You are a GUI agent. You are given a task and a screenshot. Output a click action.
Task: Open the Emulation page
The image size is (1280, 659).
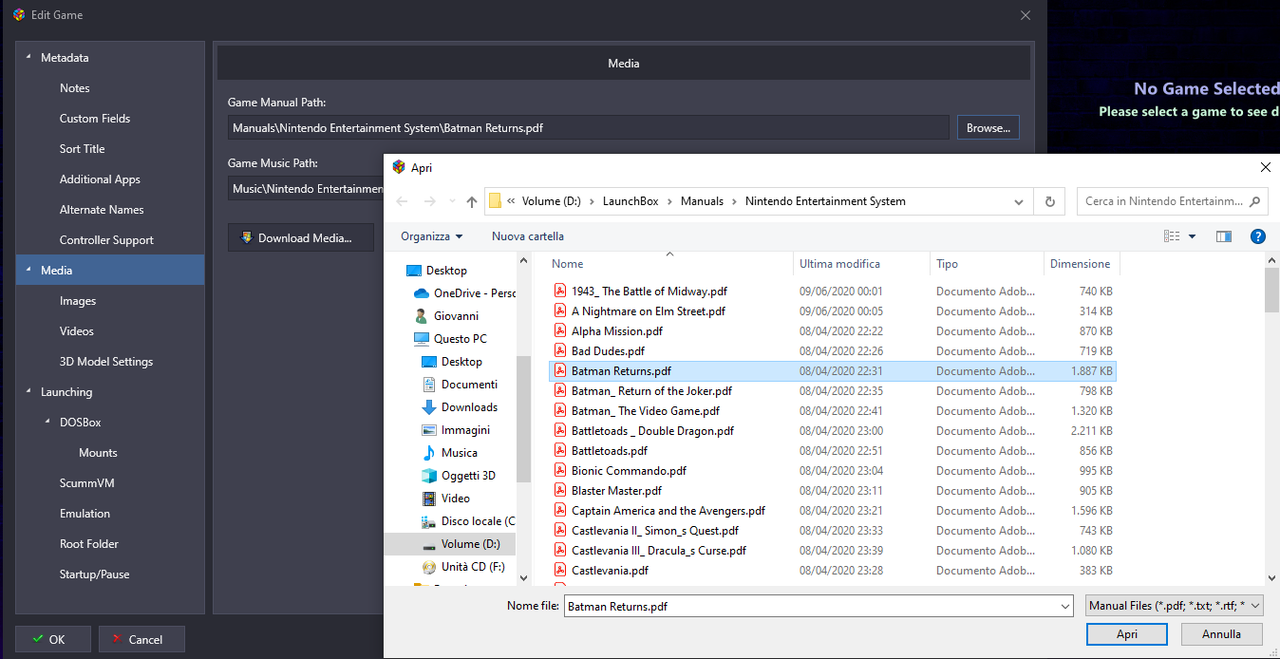pos(85,513)
